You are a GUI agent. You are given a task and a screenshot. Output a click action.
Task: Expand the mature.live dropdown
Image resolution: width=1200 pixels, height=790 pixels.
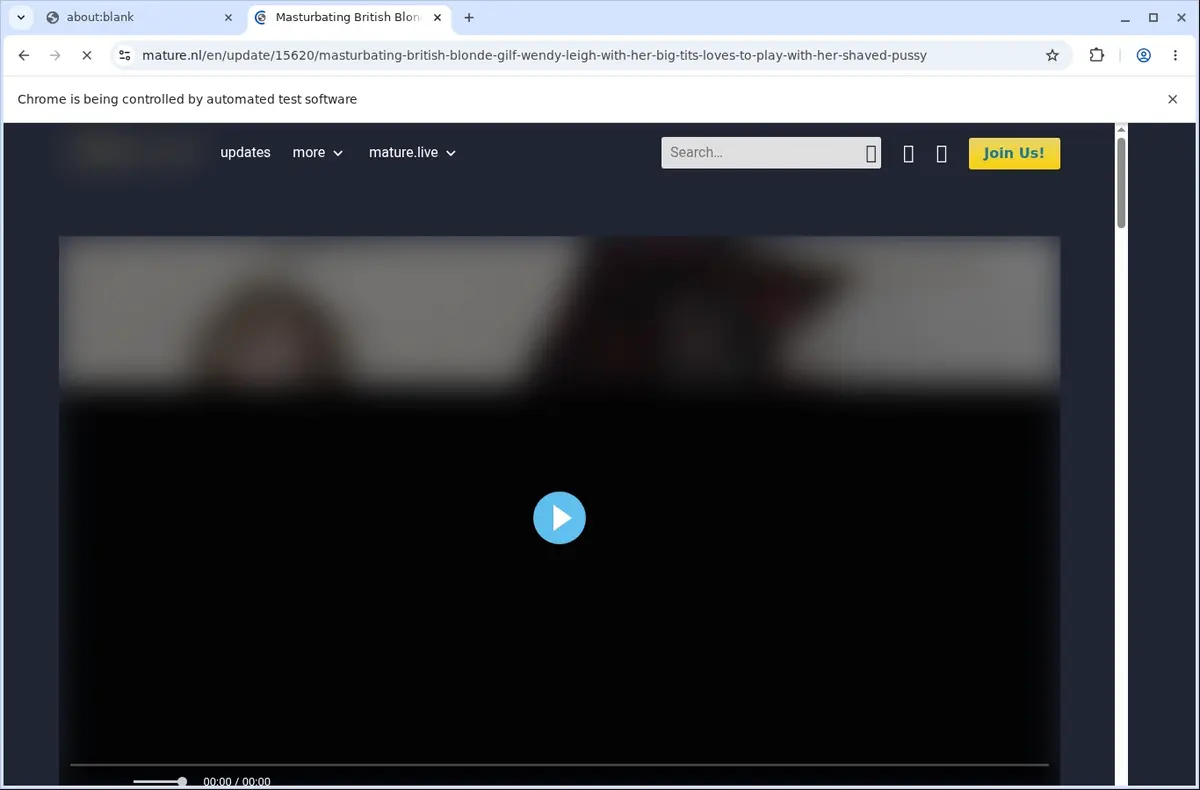tap(412, 153)
